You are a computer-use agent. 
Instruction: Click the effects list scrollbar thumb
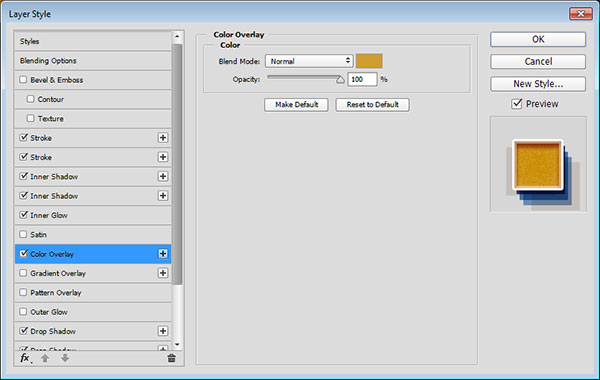click(x=177, y=164)
